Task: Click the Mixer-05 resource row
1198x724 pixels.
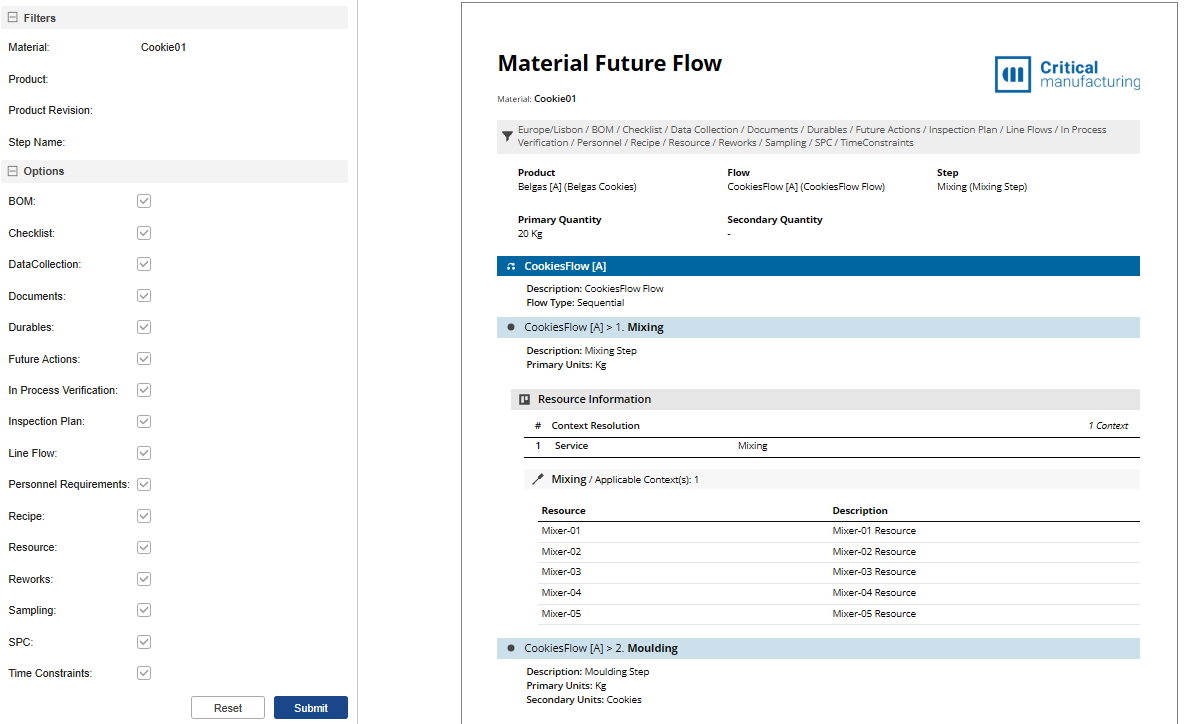Action: pos(840,613)
